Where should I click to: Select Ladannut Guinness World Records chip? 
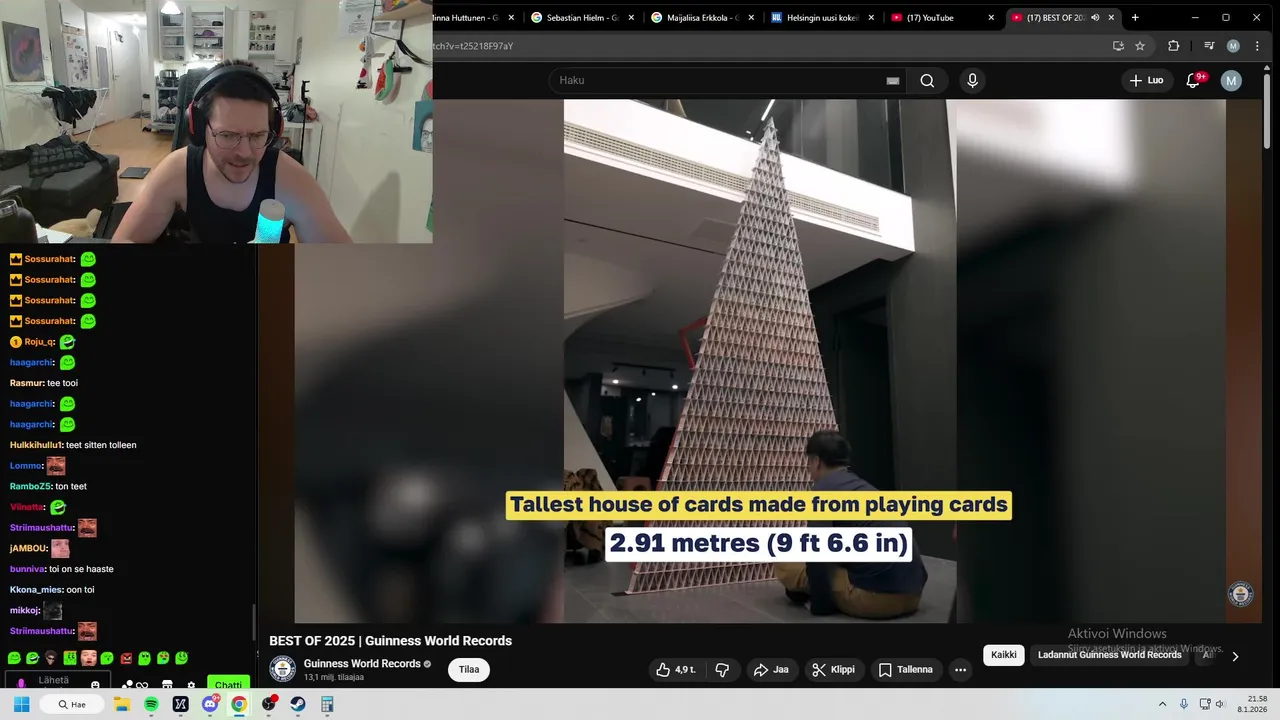coord(1110,655)
